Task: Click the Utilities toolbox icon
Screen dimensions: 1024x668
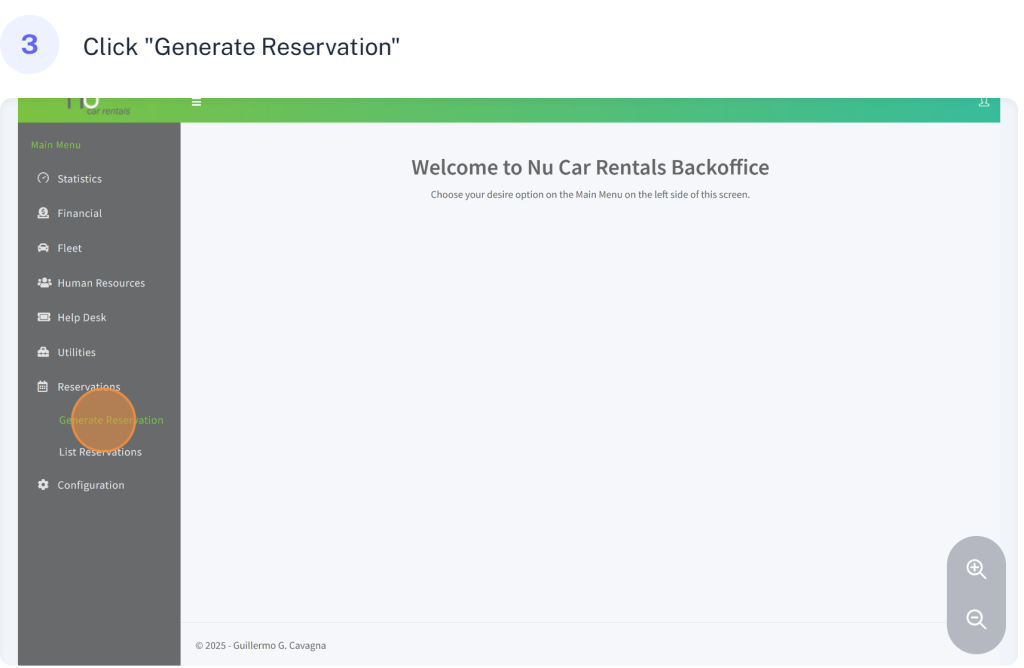Action: [43, 352]
